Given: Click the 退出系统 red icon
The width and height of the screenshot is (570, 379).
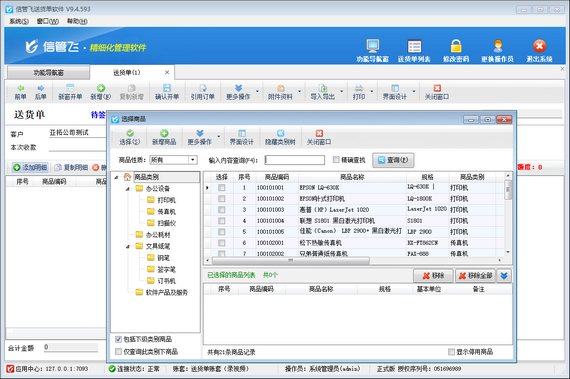Looking at the screenshot, I should (539, 46).
